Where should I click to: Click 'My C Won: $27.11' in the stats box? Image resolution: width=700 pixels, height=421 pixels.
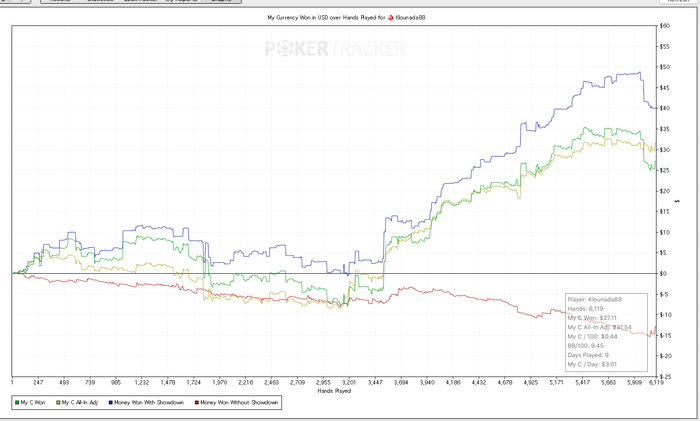click(592, 318)
